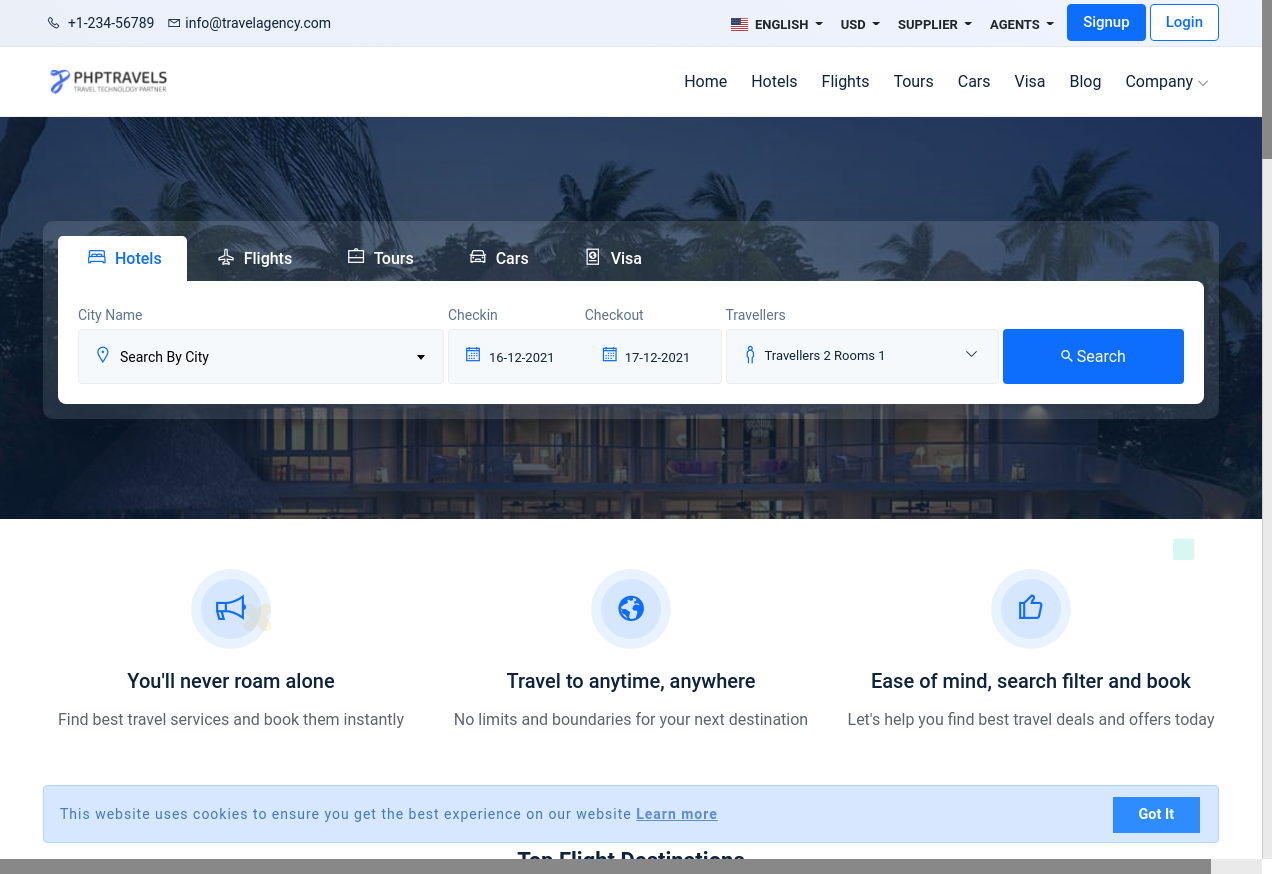Click the PHPTRAVELS logo

tap(108, 81)
